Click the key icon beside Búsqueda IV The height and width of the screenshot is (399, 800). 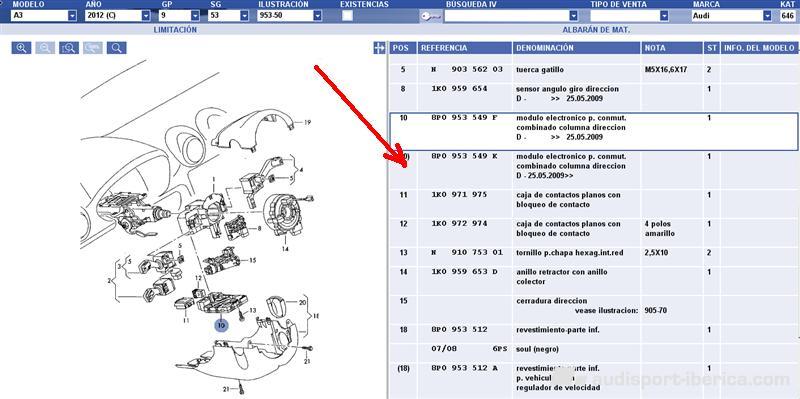[x=431, y=16]
